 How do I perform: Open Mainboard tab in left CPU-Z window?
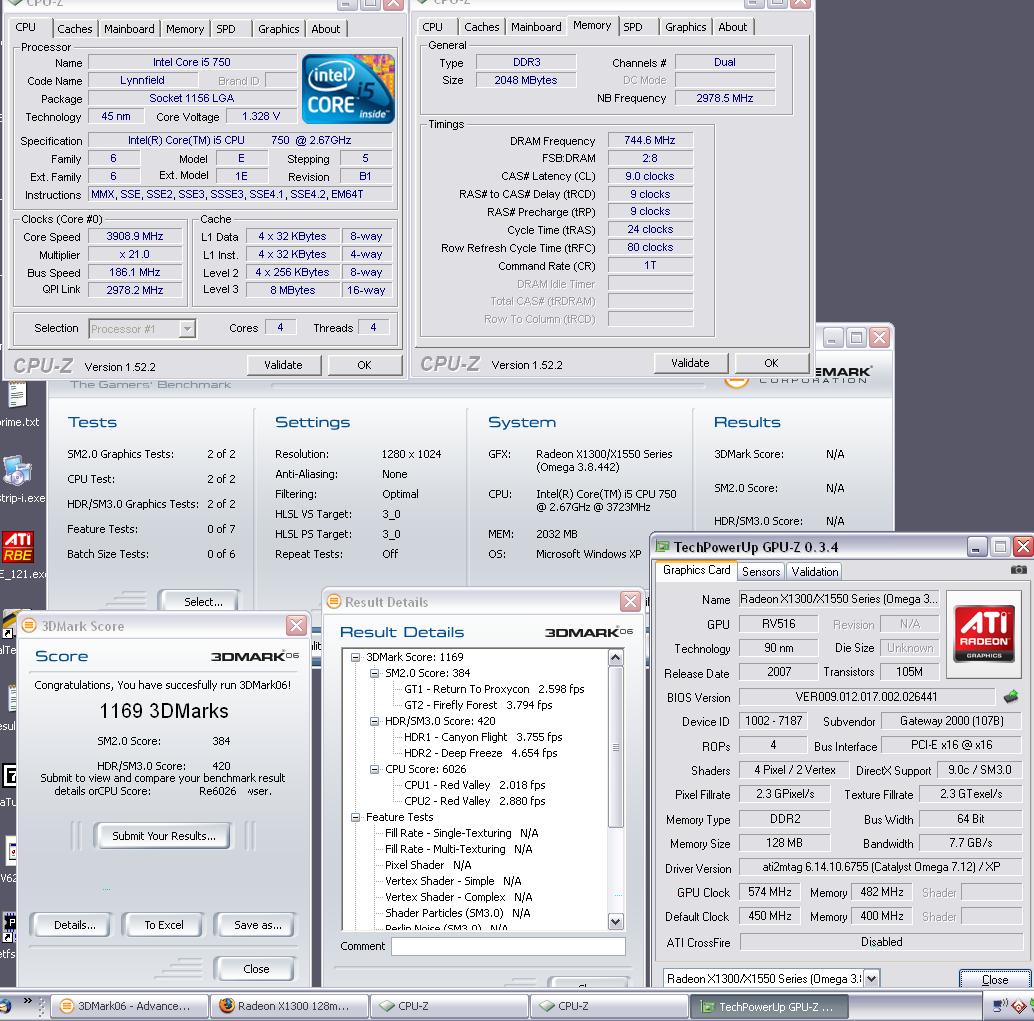click(129, 29)
